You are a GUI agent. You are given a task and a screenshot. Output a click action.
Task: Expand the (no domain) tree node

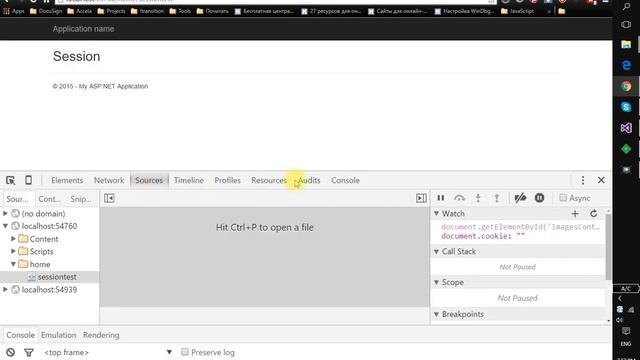[x=6, y=213]
